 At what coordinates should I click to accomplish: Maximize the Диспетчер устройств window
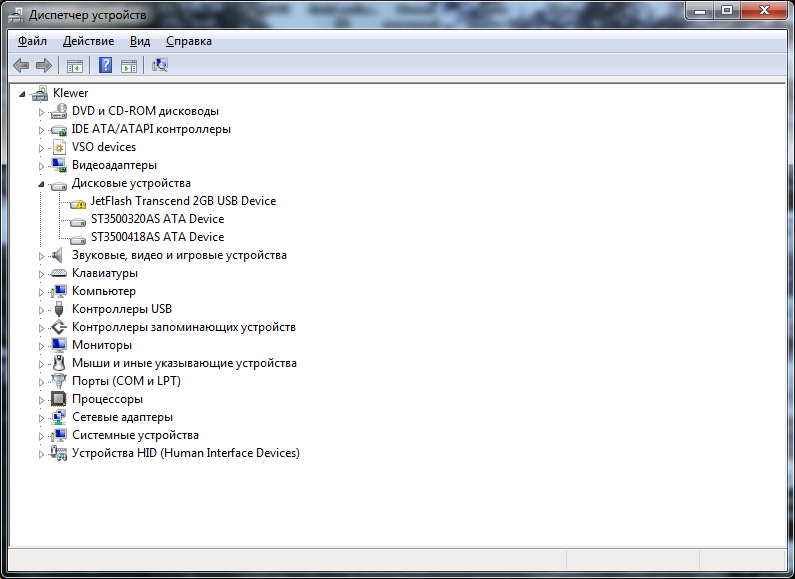pos(727,11)
